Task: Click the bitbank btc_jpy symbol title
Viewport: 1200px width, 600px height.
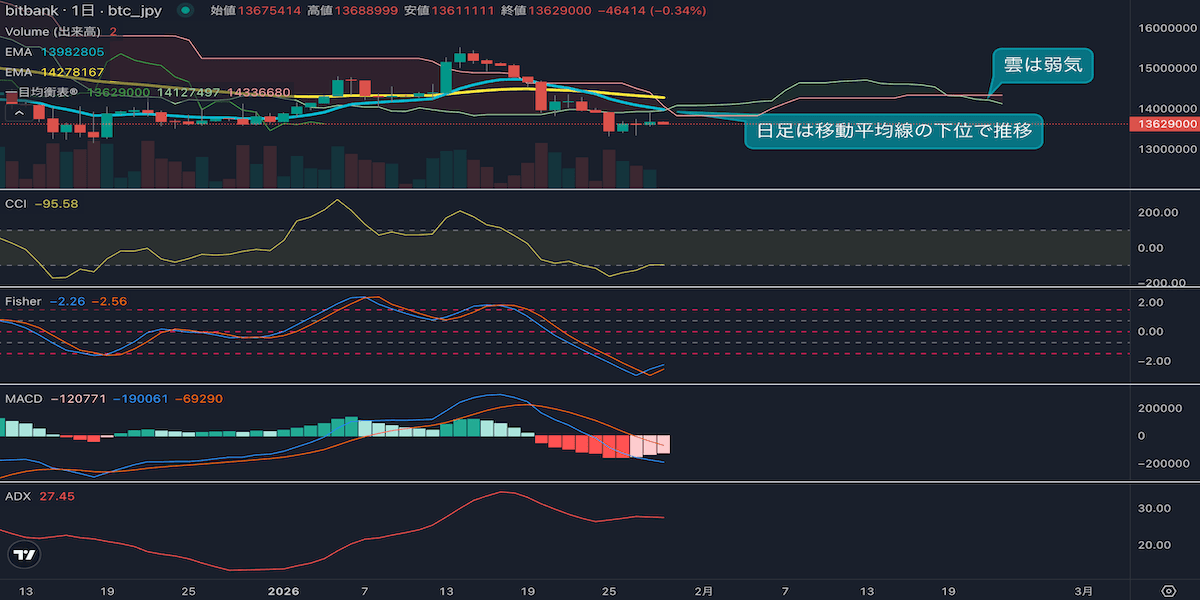Action: point(83,11)
